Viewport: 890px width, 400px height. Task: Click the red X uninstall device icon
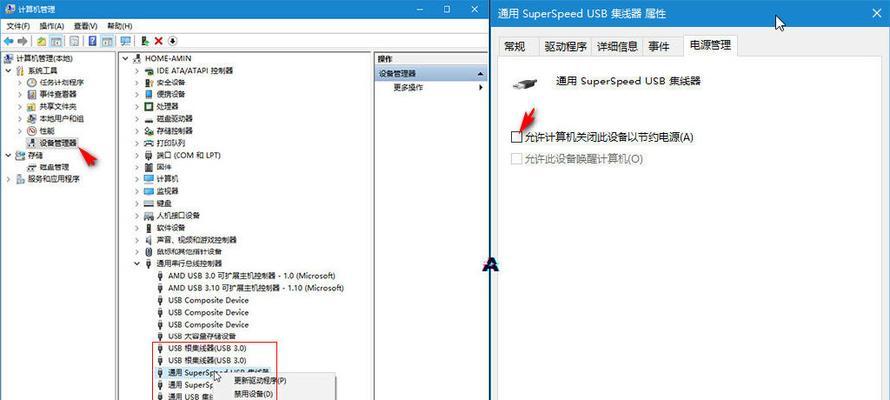pyautogui.click(x=158, y=41)
